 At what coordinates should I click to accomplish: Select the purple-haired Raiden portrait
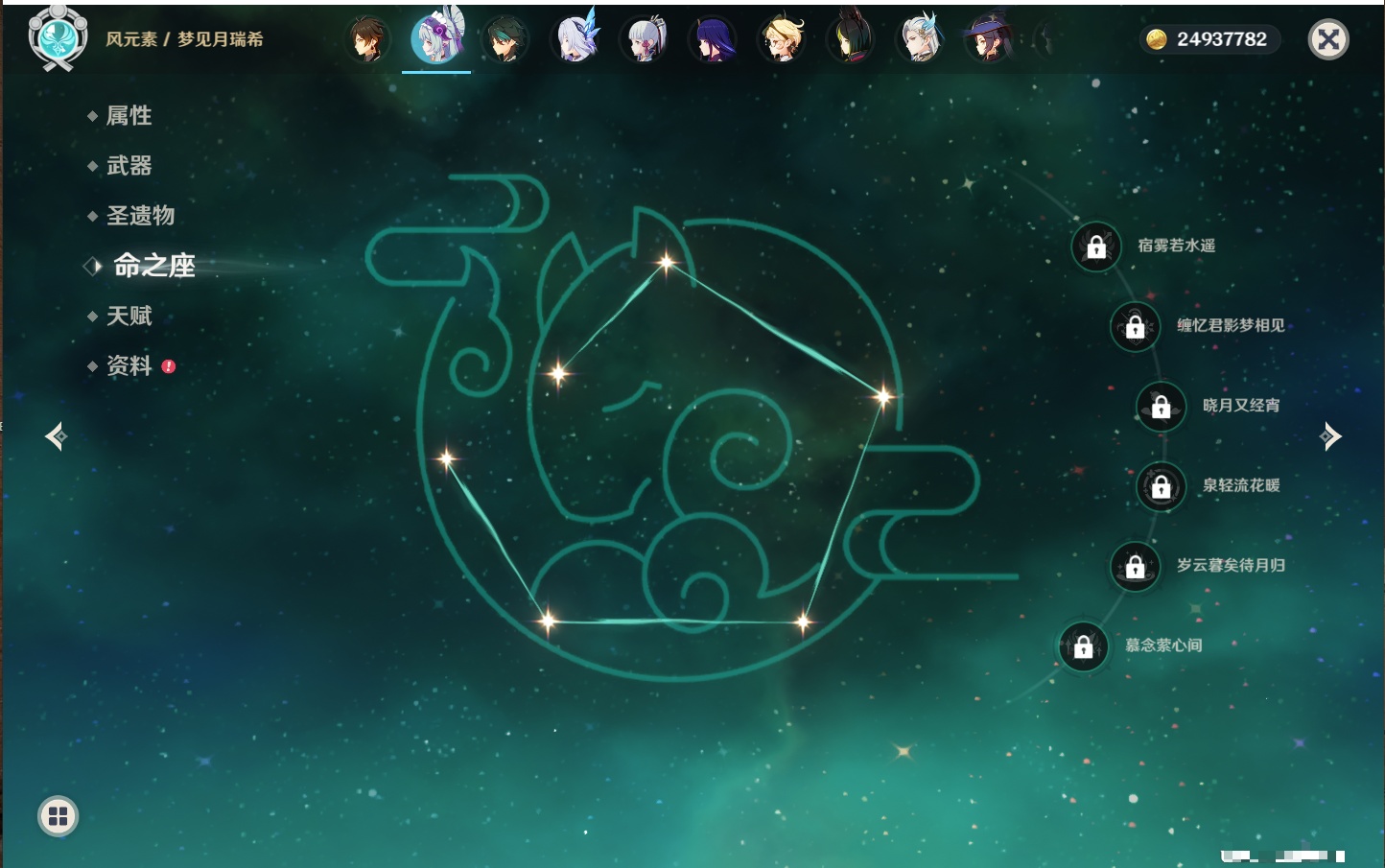point(713,39)
